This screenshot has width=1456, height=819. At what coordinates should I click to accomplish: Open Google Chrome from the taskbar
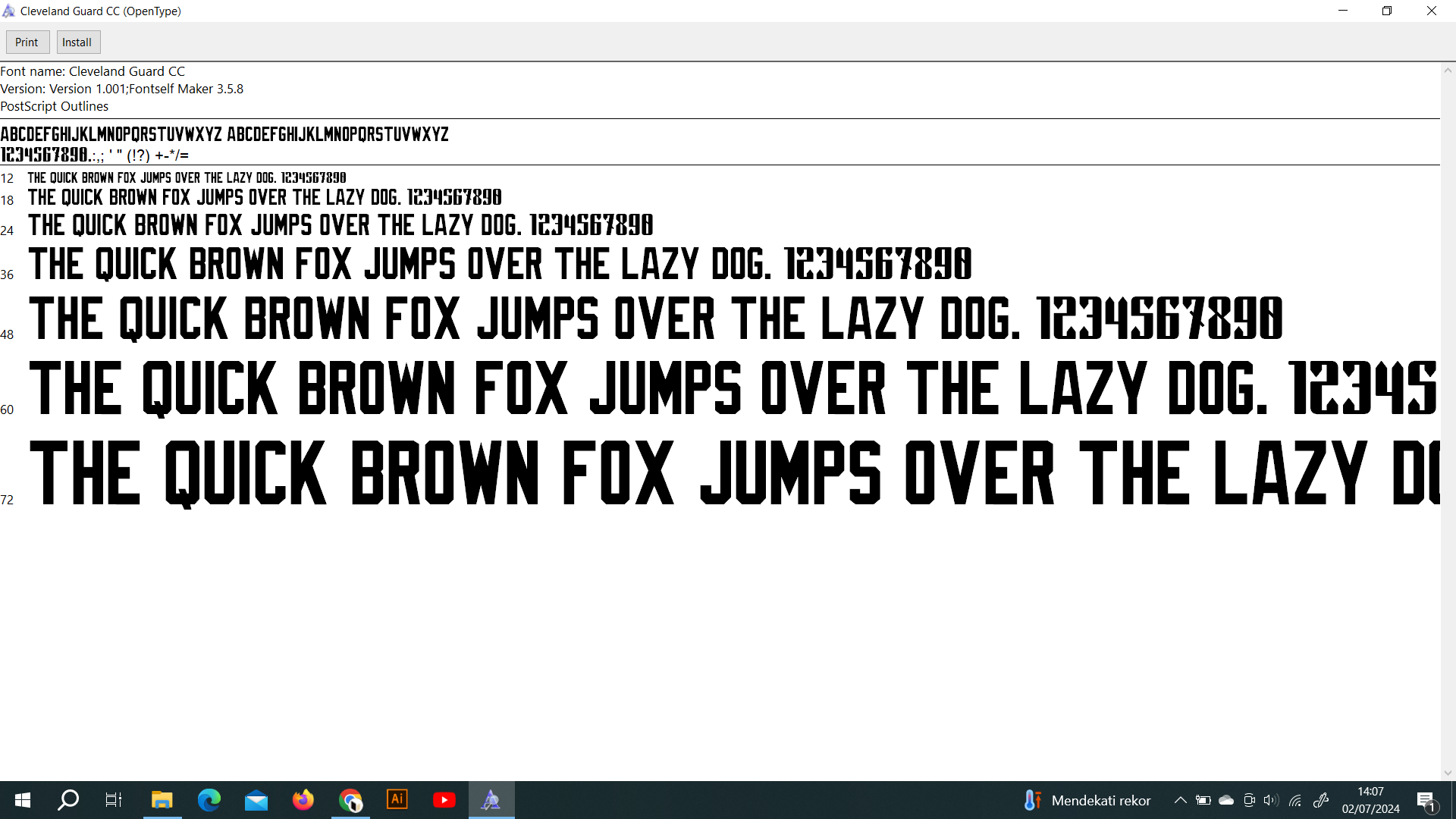pos(350,800)
